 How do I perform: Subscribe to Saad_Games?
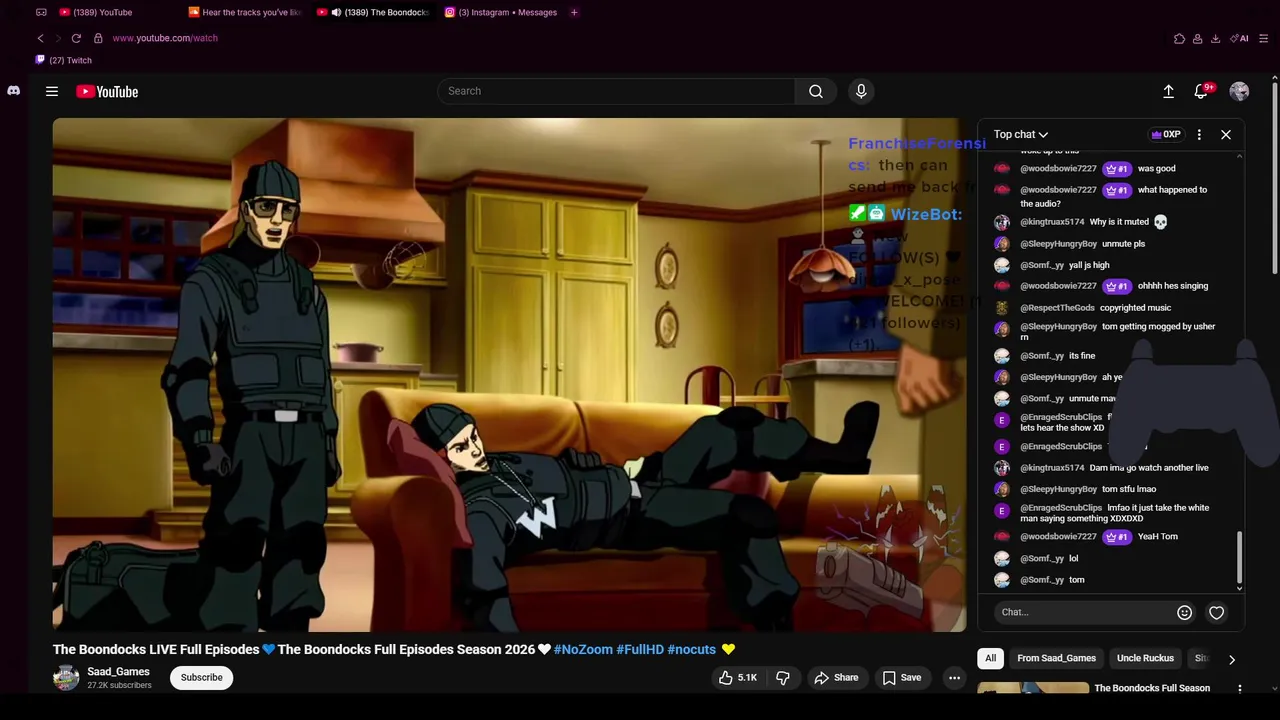click(201, 677)
